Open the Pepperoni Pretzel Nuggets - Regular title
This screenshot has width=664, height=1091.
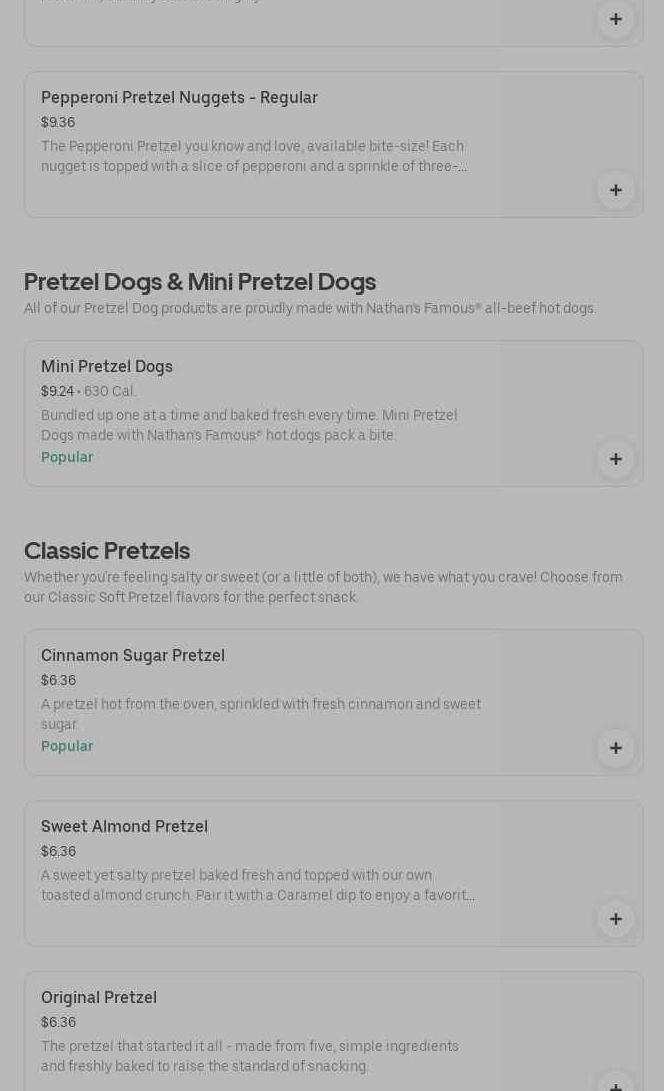(179, 98)
